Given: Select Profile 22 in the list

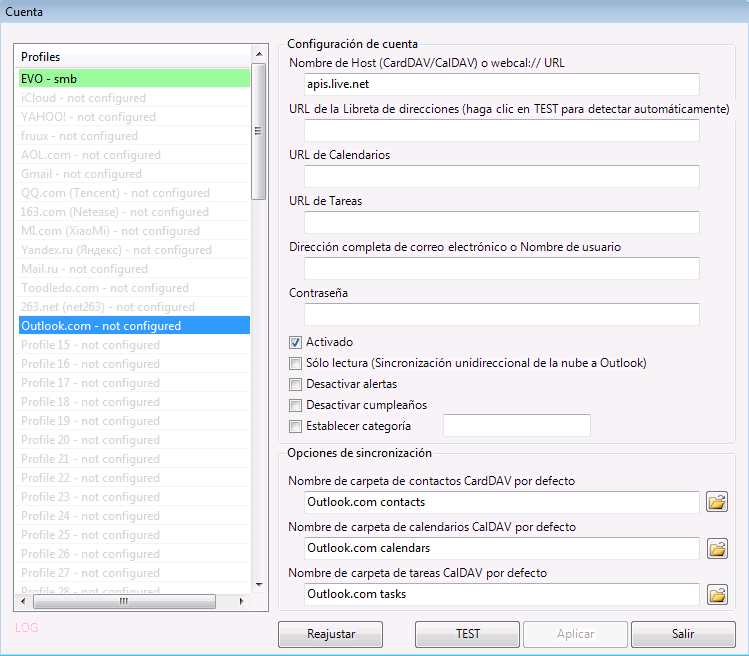Looking at the screenshot, I should coord(134,478).
